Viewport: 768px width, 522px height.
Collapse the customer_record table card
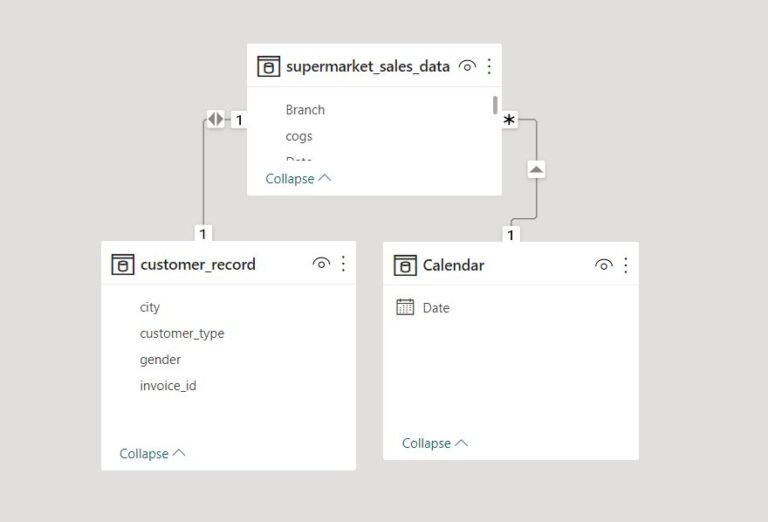click(x=152, y=454)
